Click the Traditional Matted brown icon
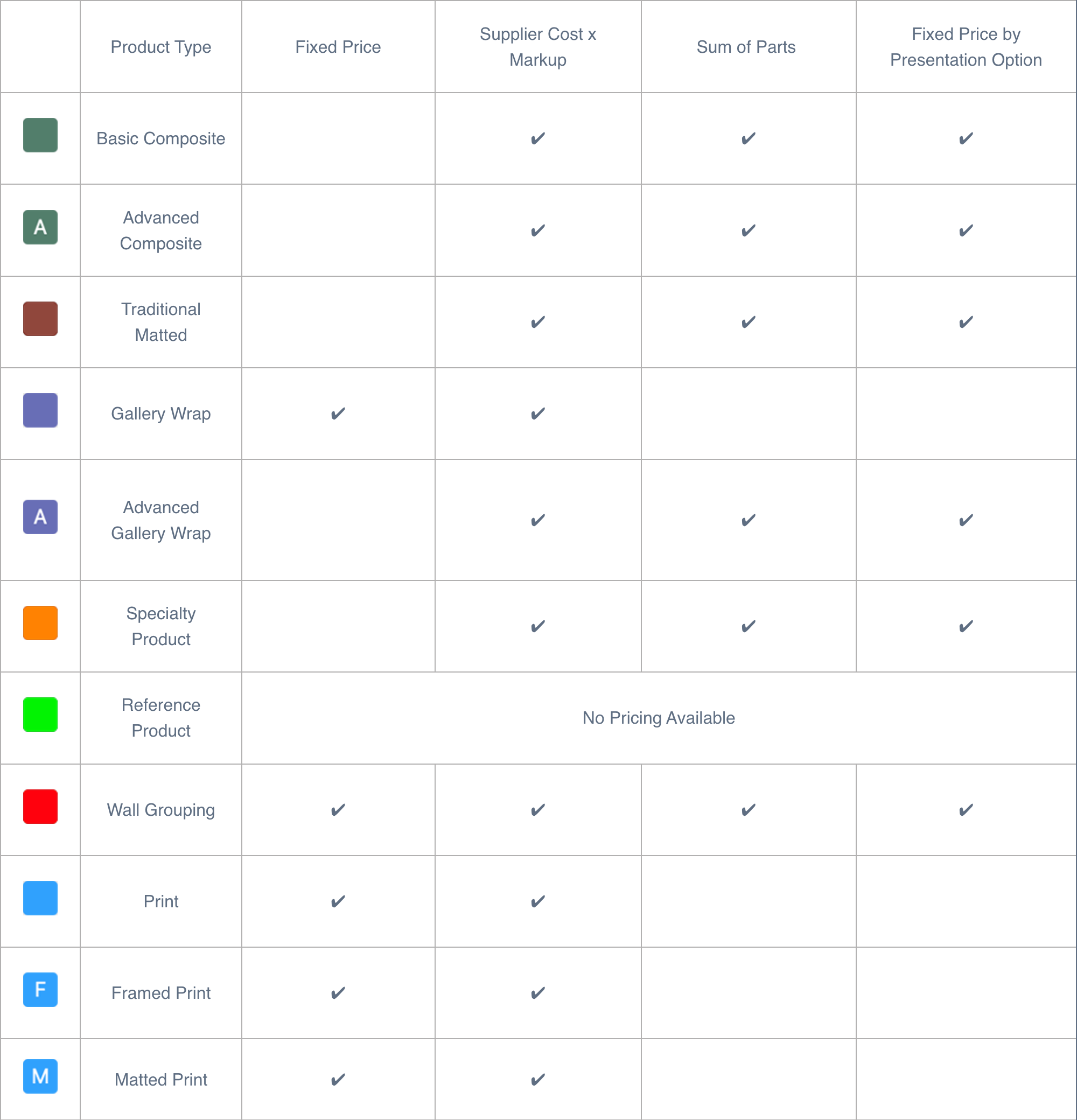This screenshot has height=1120, width=1077. (x=40, y=319)
